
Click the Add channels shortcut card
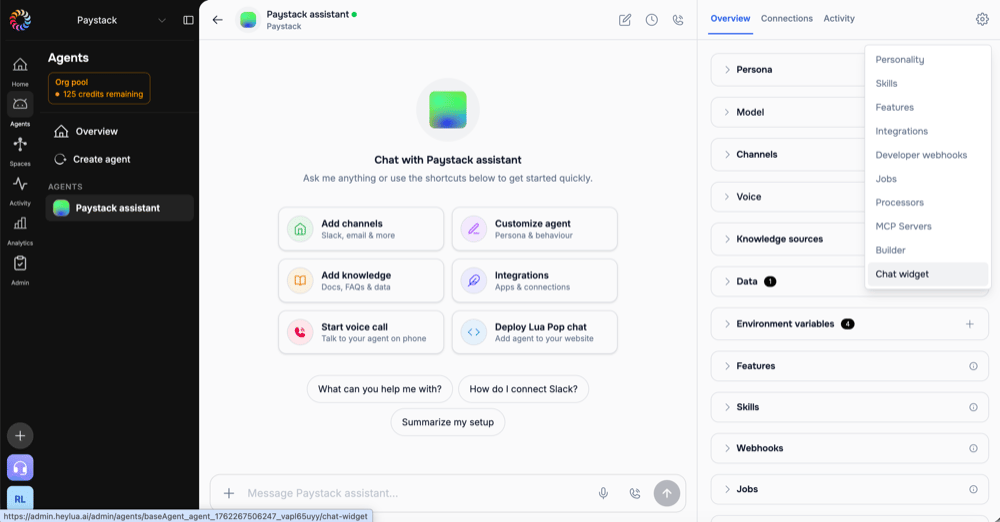(x=361, y=229)
